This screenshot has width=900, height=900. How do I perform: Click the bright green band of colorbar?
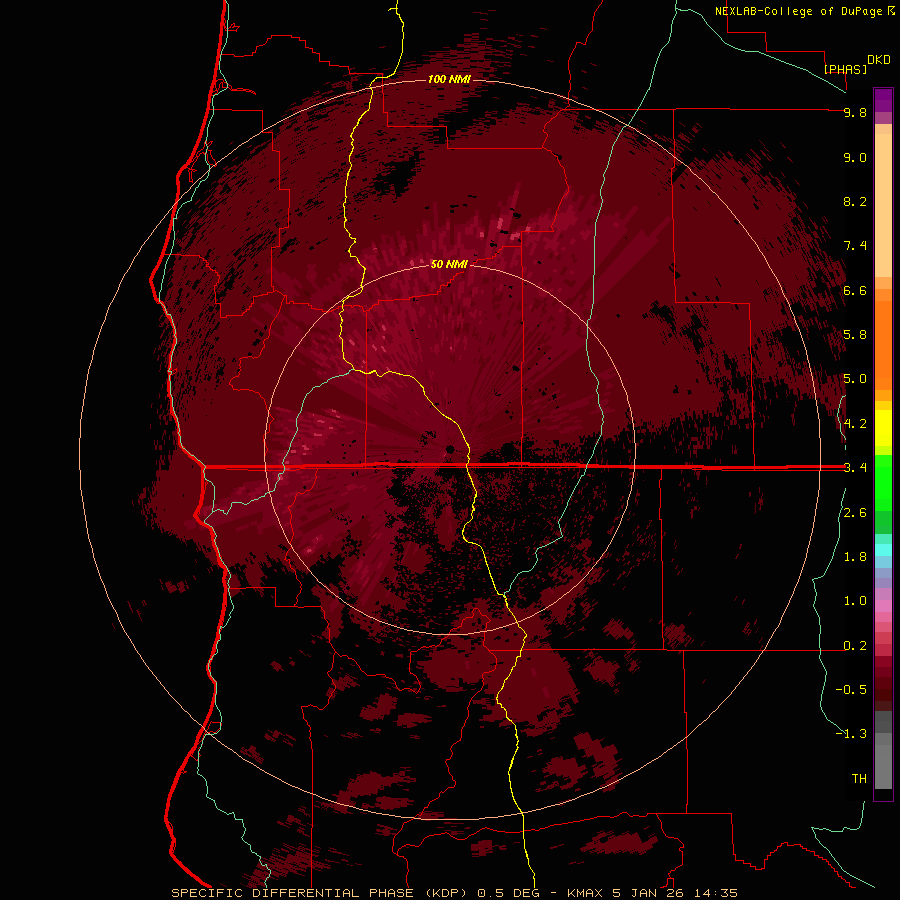pyautogui.click(x=883, y=482)
